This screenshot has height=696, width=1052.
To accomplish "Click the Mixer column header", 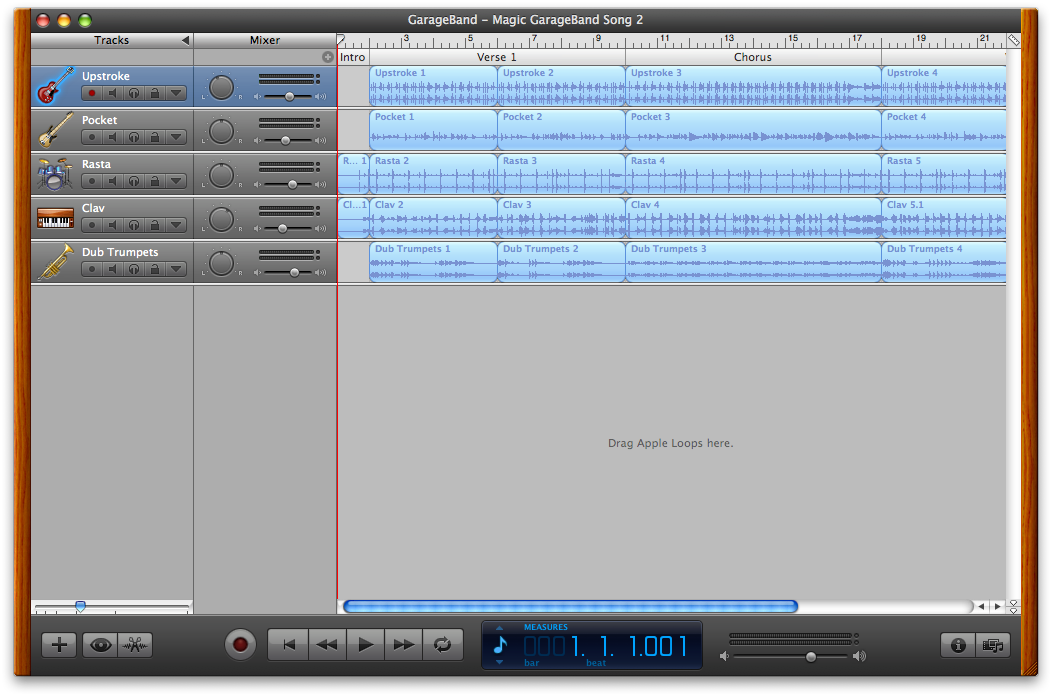I will pos(265,40).
